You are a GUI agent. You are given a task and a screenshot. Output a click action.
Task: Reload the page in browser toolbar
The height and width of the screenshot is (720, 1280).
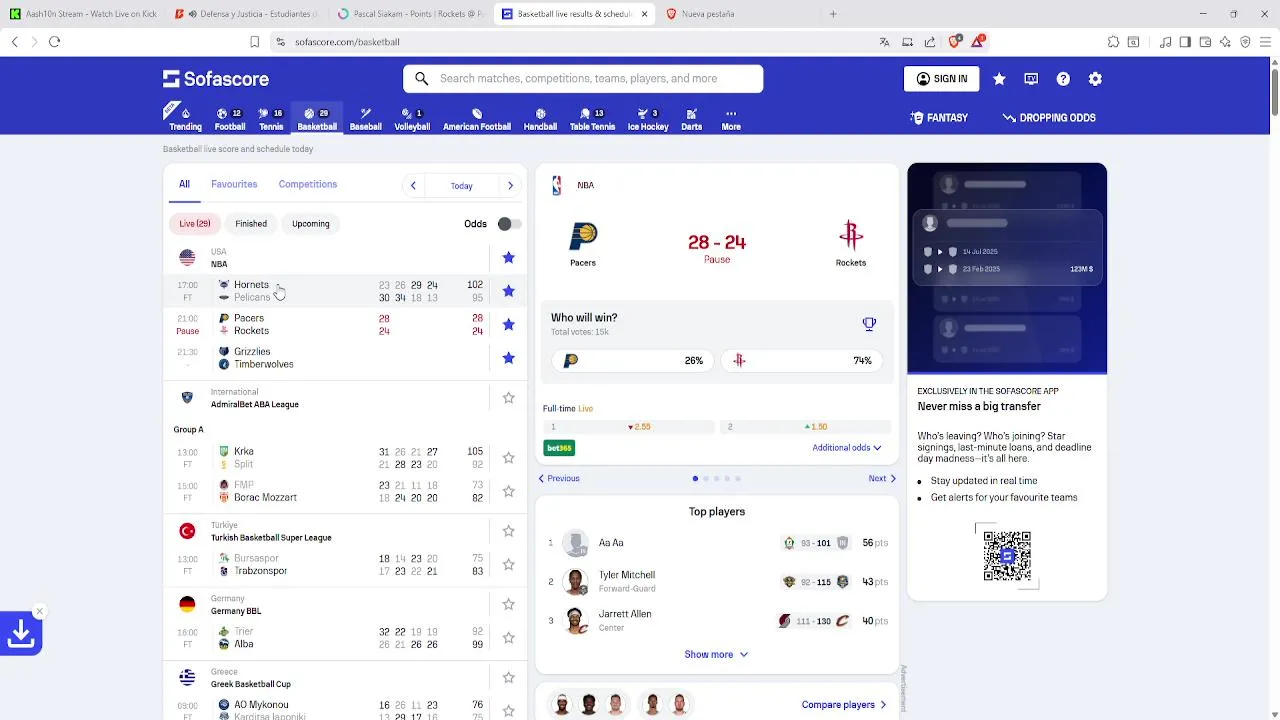[54, 42]
